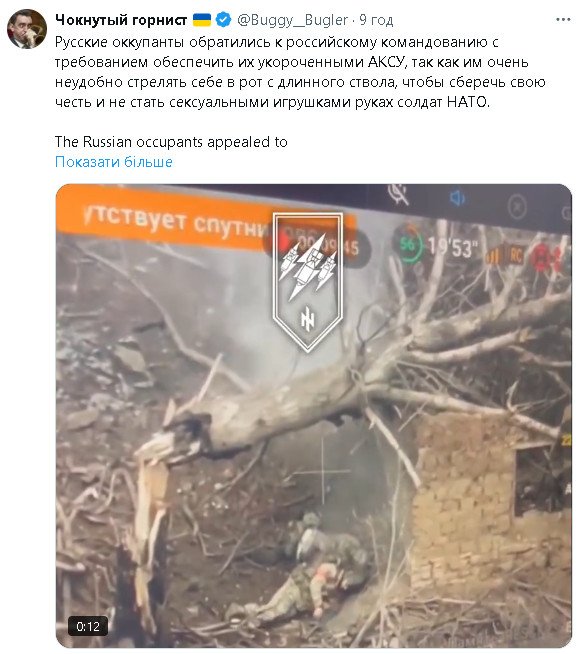This screenshot has width=584, height=654.
Task: Click the circled X icon in the video's top bar
Action: click(x=517, y=206)
